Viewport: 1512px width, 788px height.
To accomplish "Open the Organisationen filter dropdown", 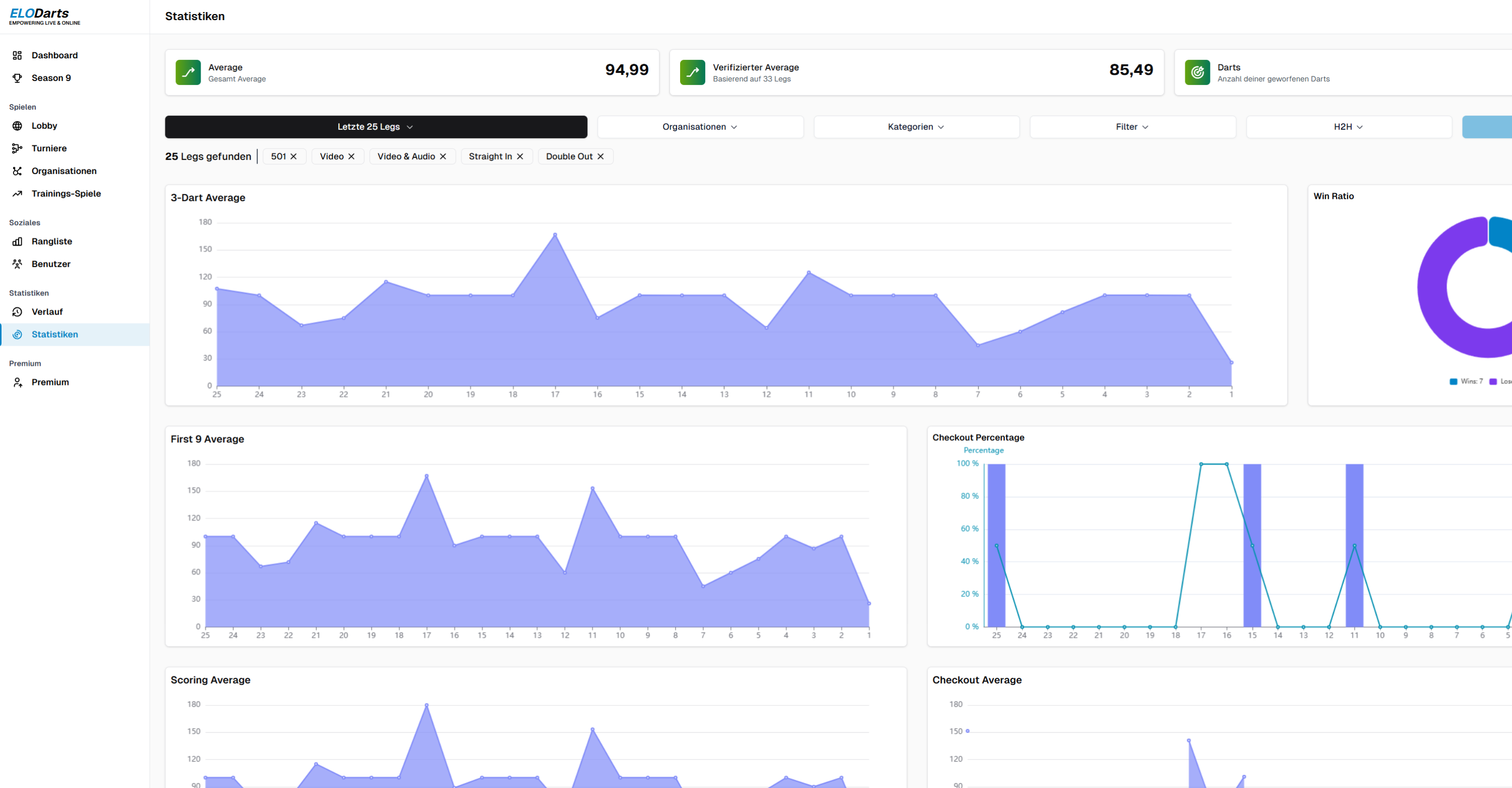I will (700, 127).
